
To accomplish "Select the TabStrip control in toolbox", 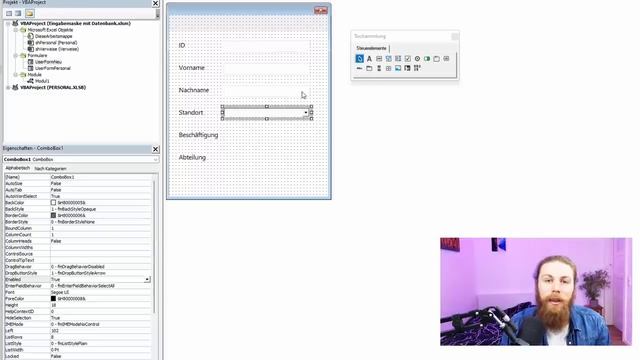I will [x=359, y=68].
